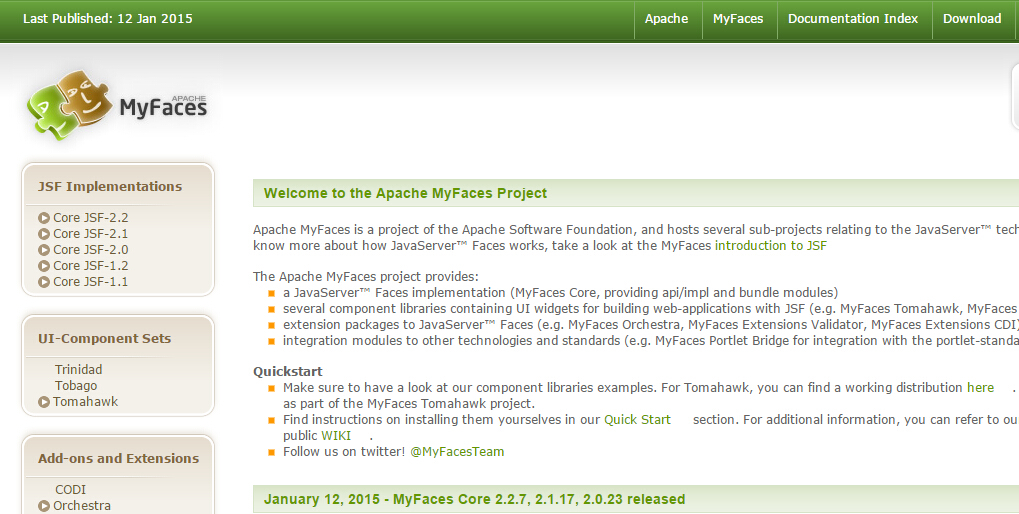
Task: Expand the Orchestra arrow icon
Action: pos(44,506)
